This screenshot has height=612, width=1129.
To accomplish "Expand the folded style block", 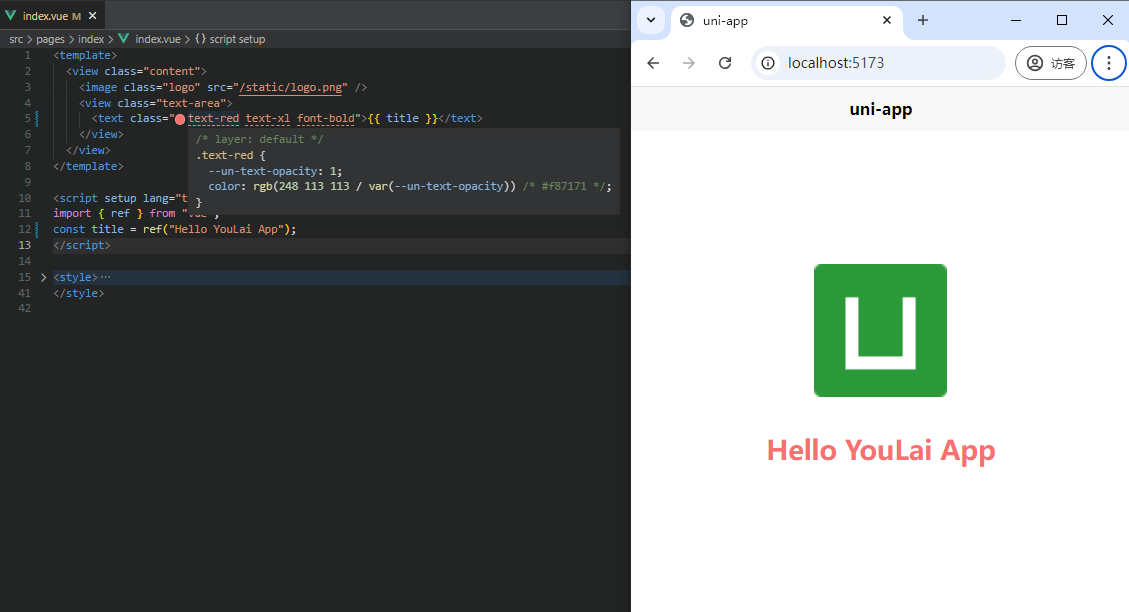I will (43, 277).
